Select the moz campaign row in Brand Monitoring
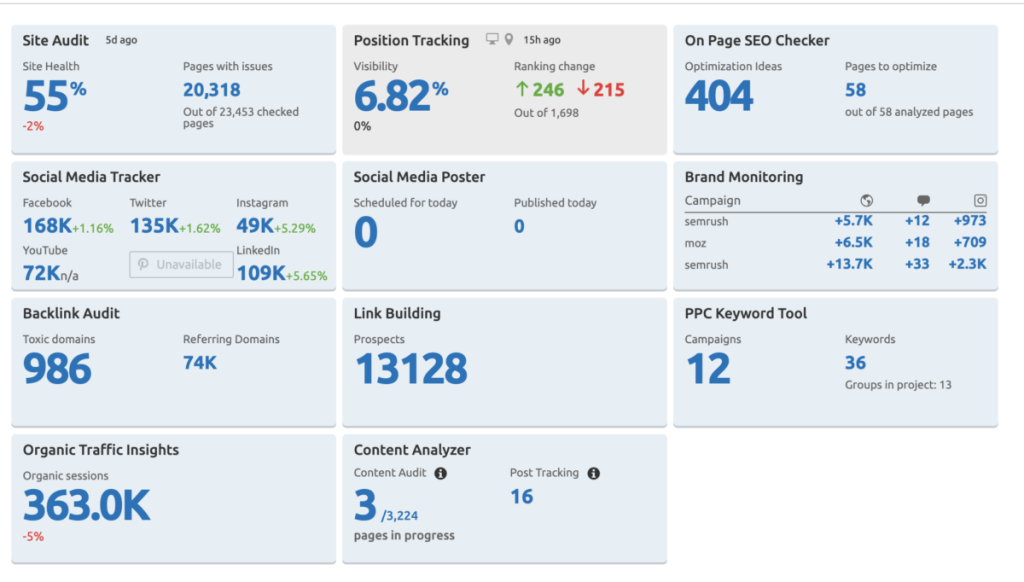This screenshot has height=582, width=1024. [x=696, y=243]
